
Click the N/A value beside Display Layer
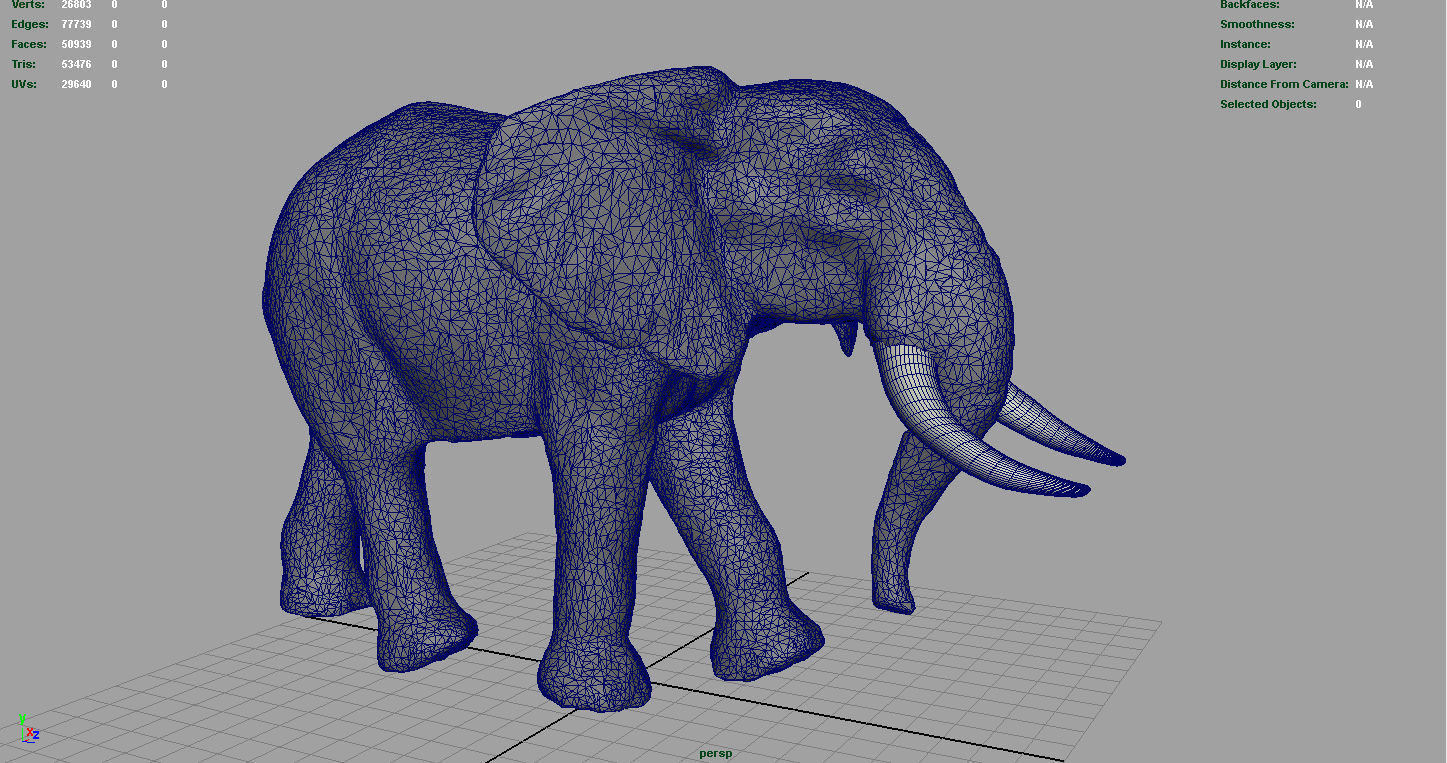(x=1364, y=64)
